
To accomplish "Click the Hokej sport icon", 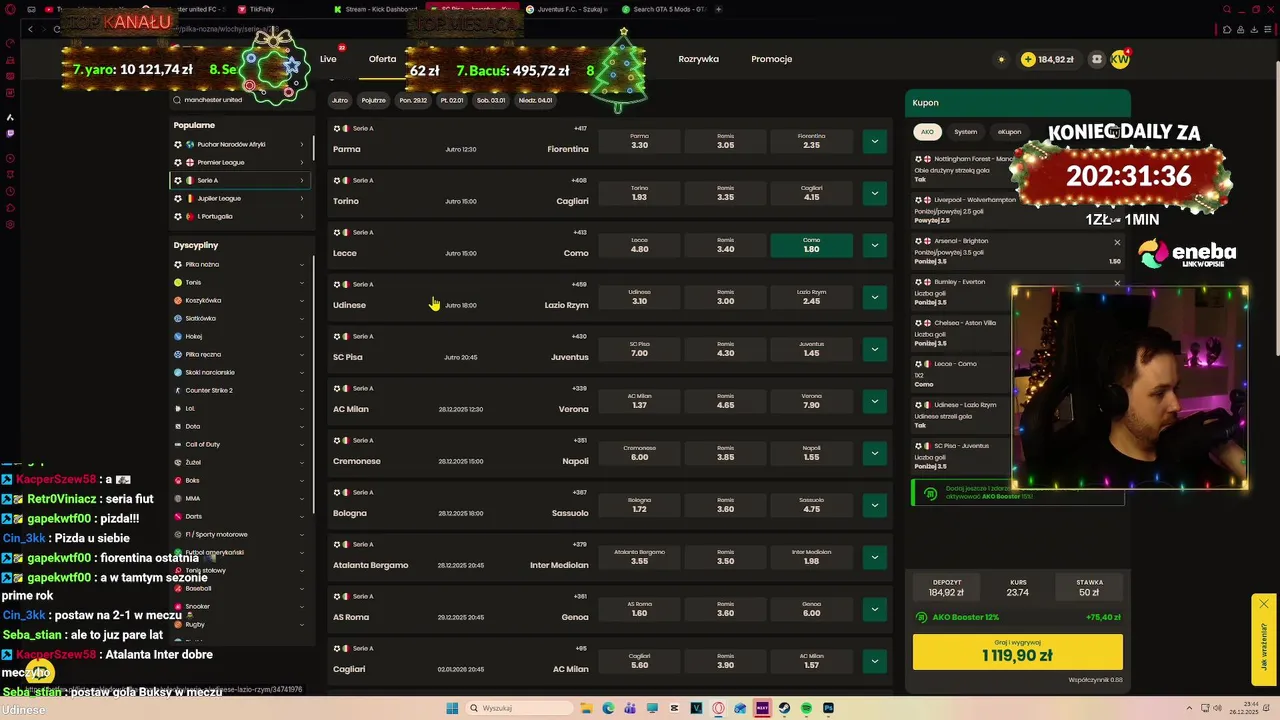I will 178,336.
